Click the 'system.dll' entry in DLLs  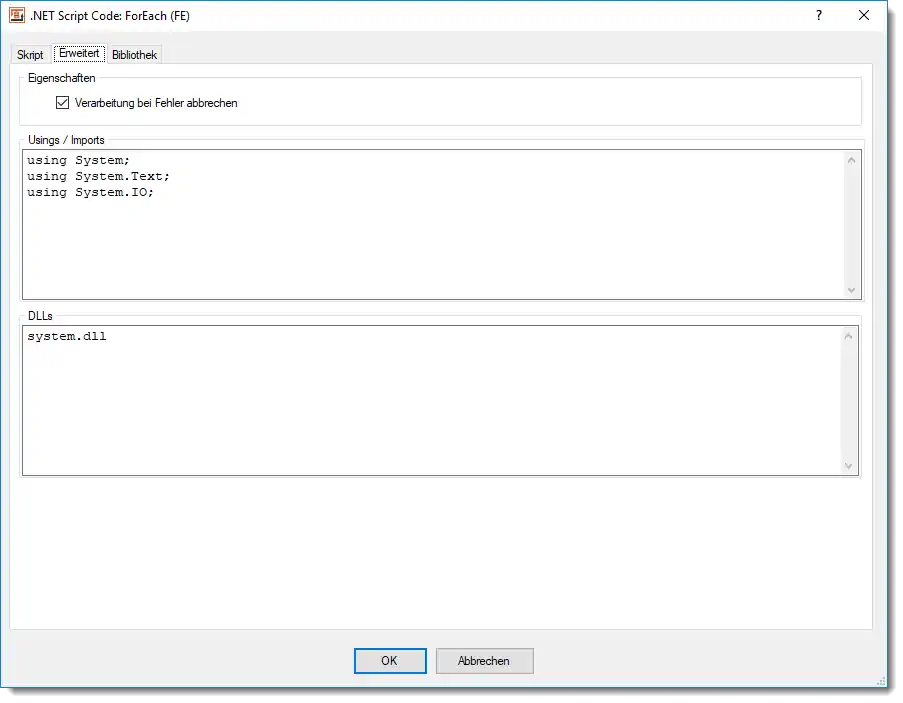67,337
